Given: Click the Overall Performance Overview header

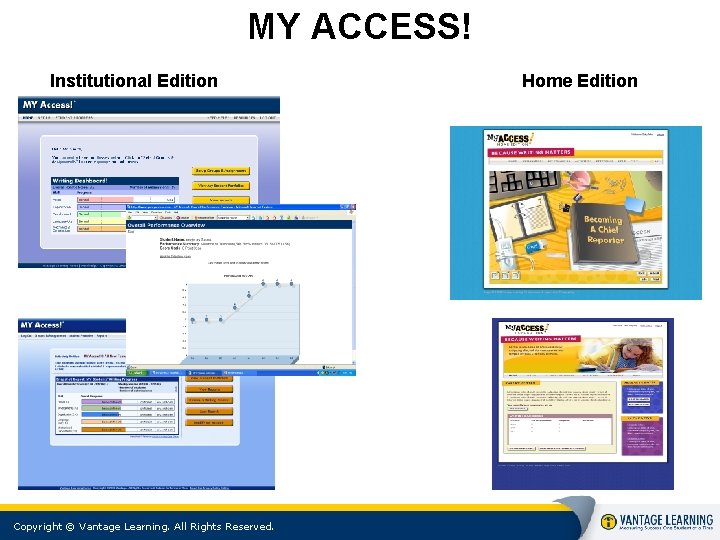Looking at the screenshot, I should (239, 225).
